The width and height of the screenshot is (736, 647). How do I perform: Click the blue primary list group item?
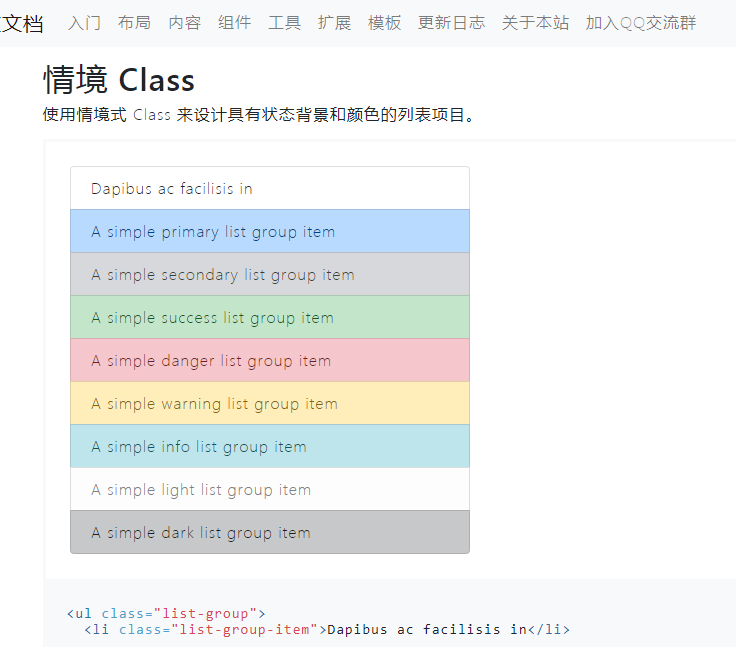[x=270, y=231]
